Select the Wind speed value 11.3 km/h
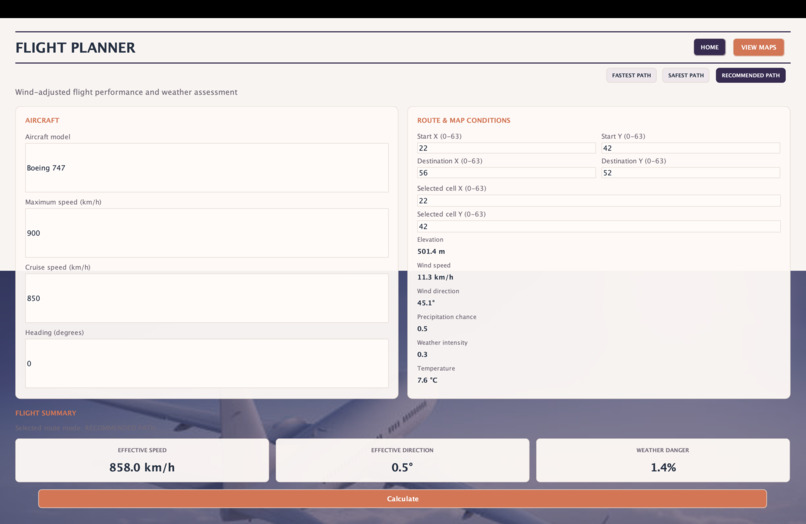This screenshot has width=806, height=524. (435, 277)
